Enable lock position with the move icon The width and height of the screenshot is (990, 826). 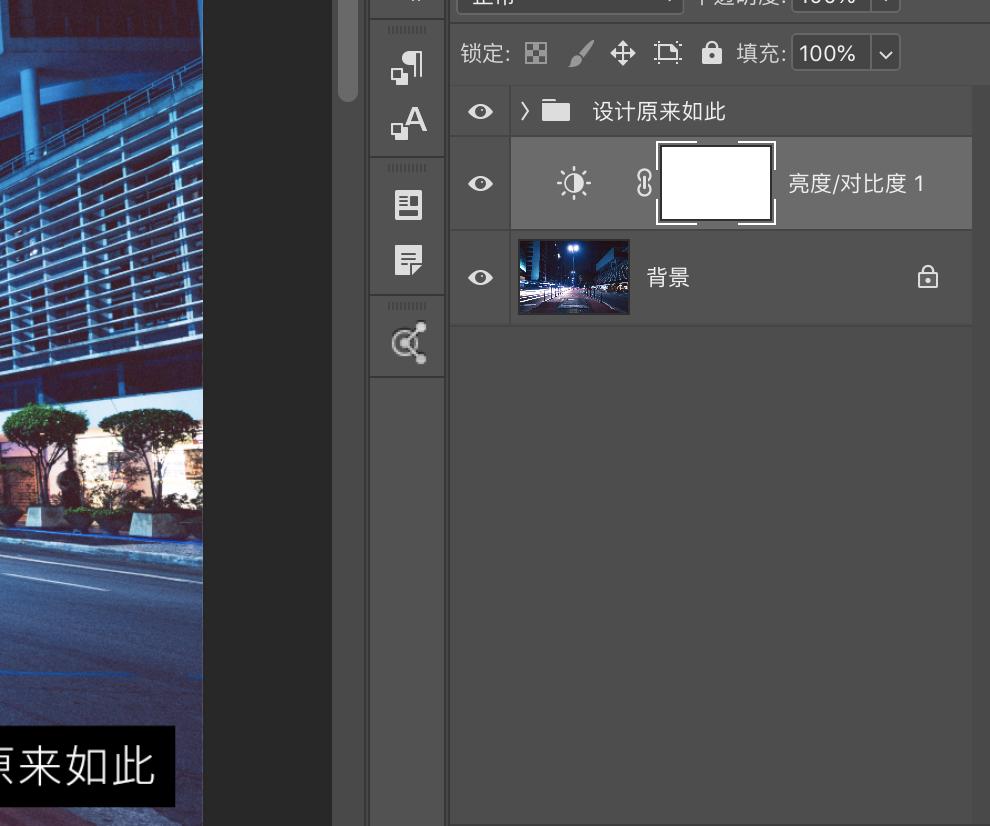[x=623, y=53]
